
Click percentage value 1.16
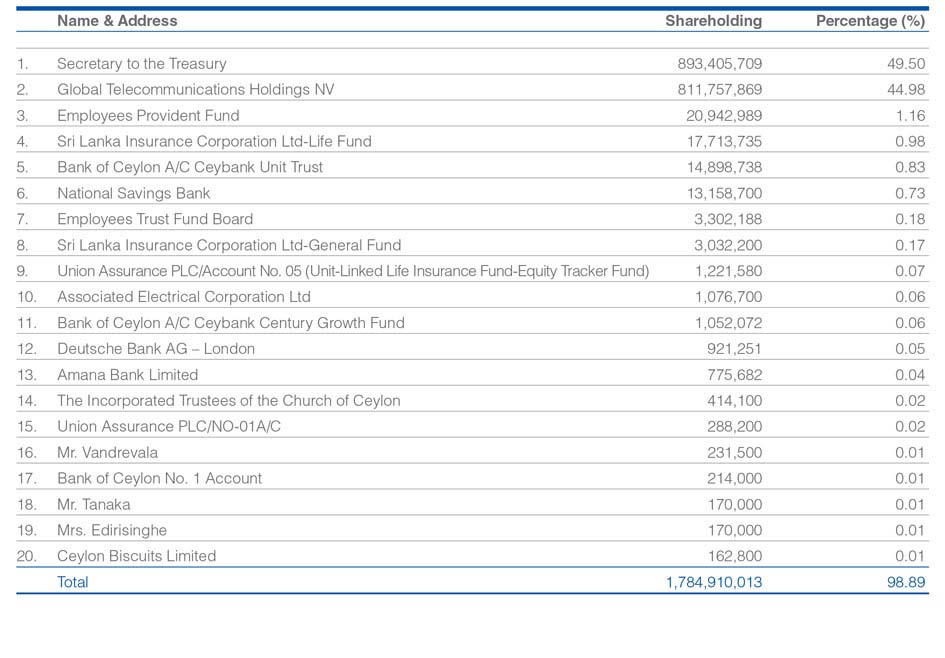910,116
